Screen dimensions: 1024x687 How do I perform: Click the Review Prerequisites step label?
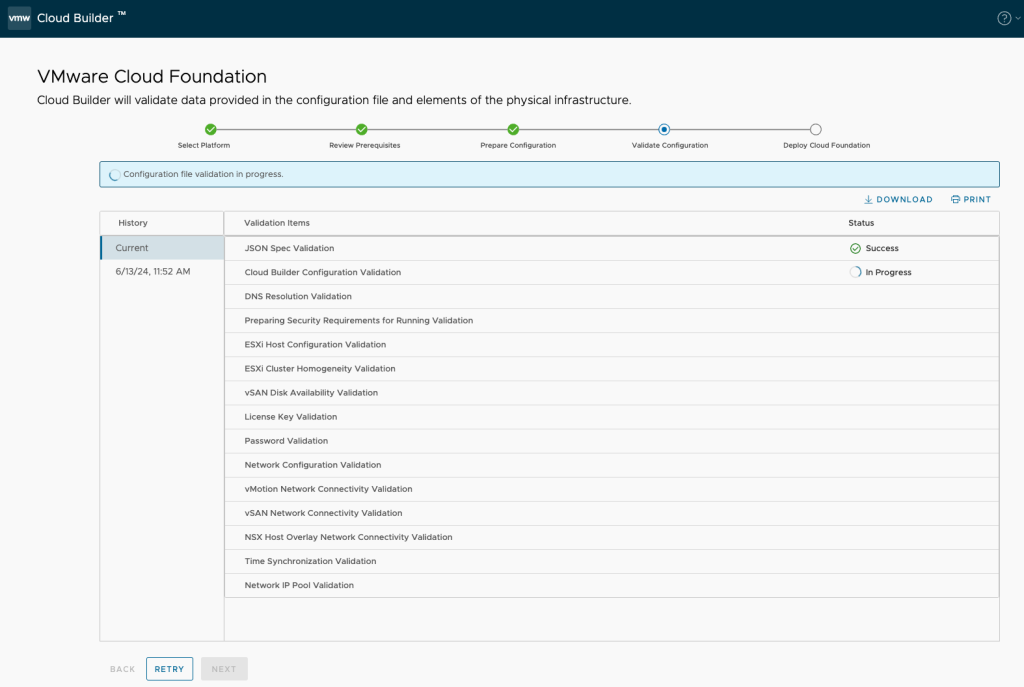[364, 146]
